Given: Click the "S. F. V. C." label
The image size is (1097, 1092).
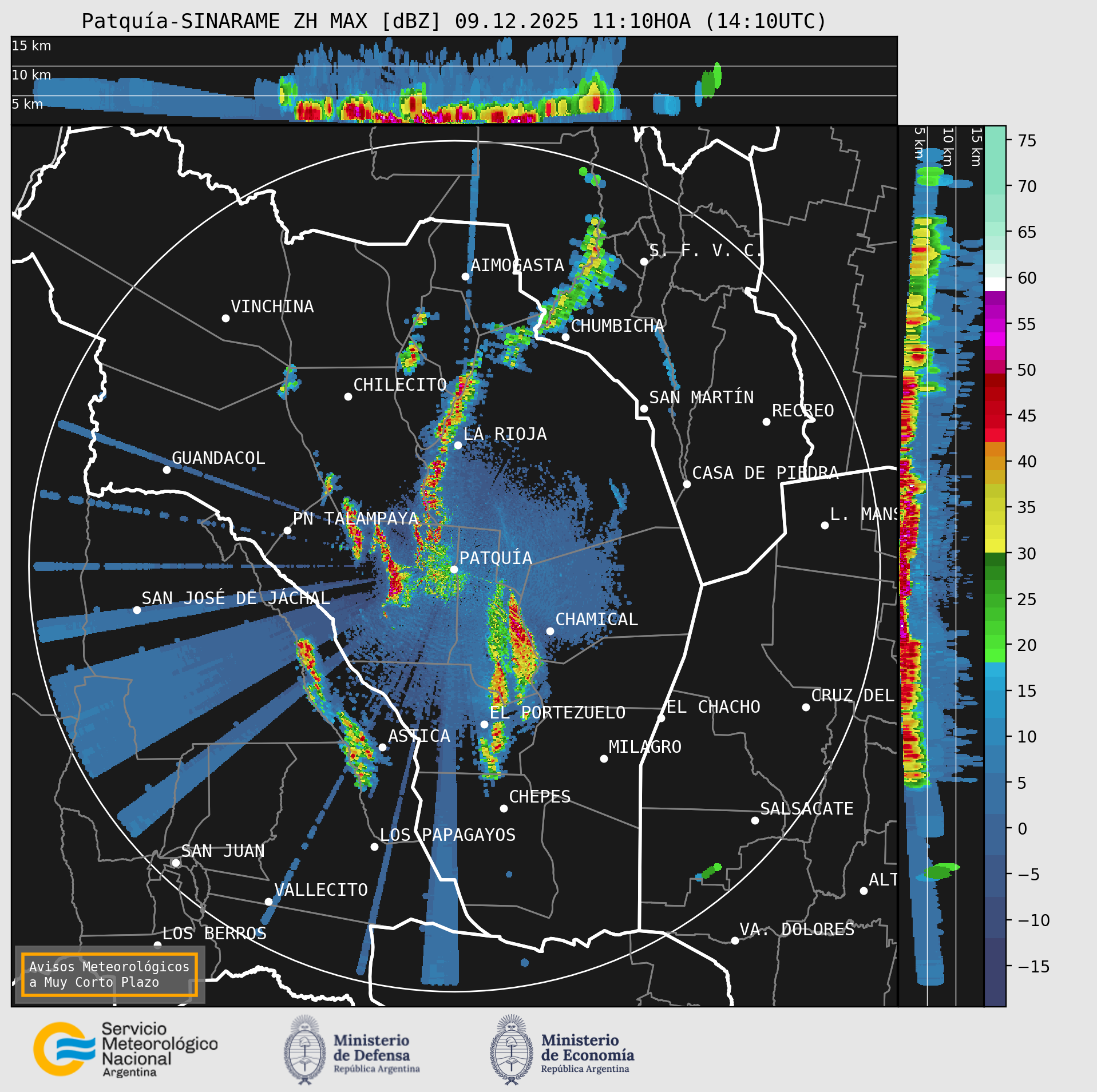Looking at the screenshot, I should (x=706, y=251).
